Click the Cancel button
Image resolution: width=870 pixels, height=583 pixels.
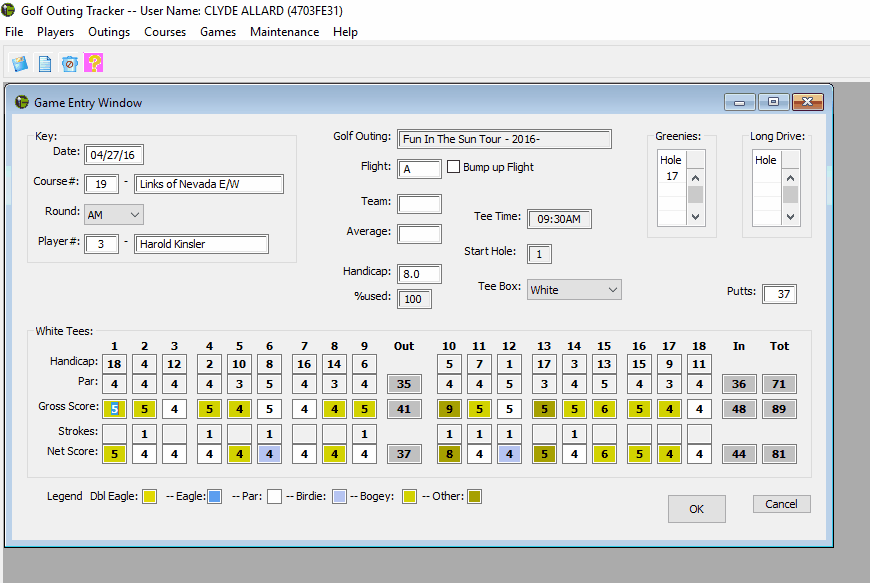pos(781,504)
